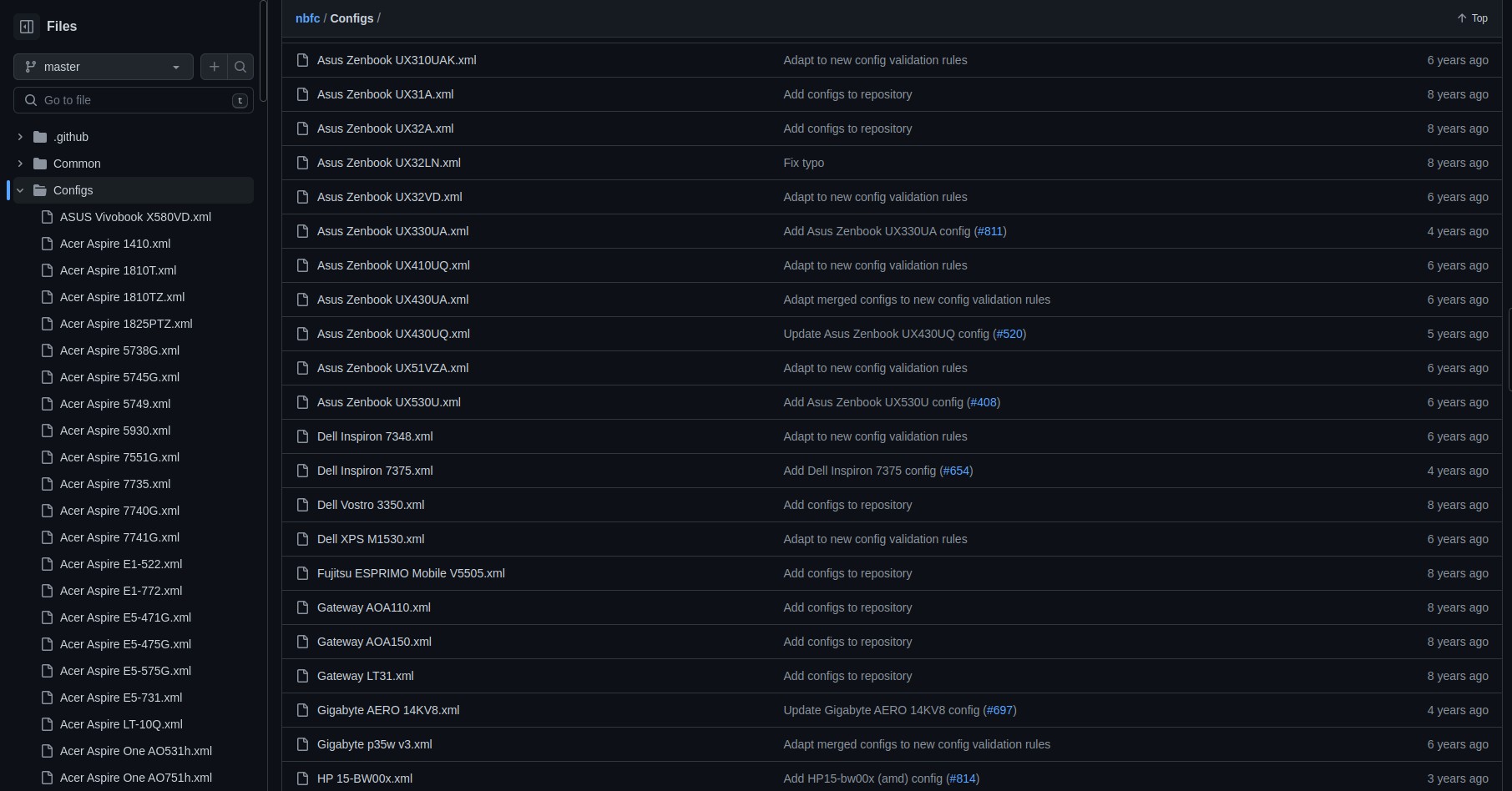
Task: Open Acer Aspire E5-731.xml in tree
Action: [x=121, y=698]
